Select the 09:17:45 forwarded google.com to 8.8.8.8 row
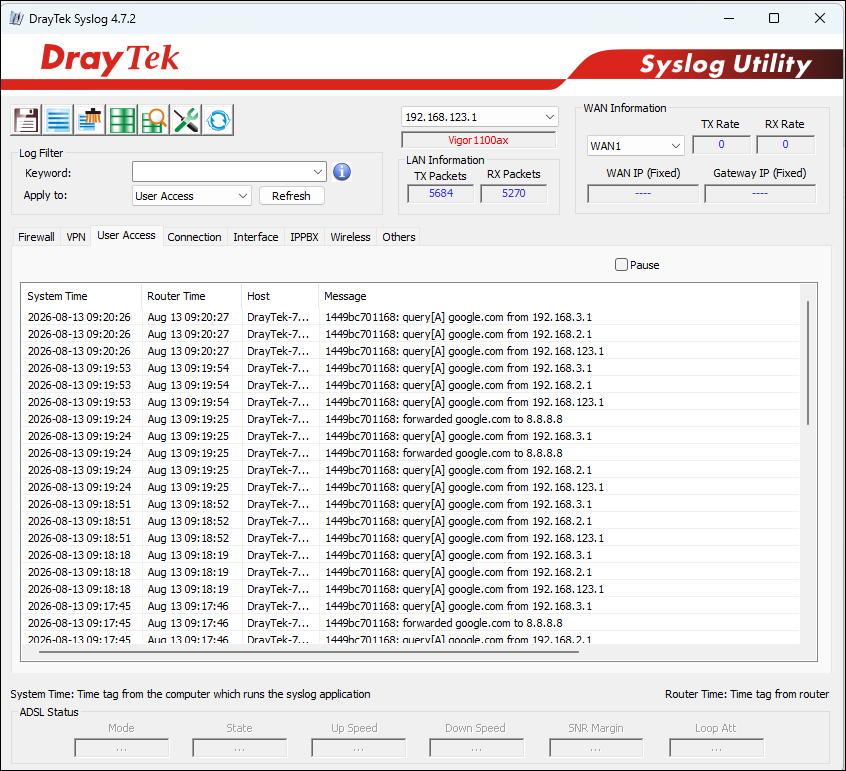846x771 pixels. click(x=411, y=623)
